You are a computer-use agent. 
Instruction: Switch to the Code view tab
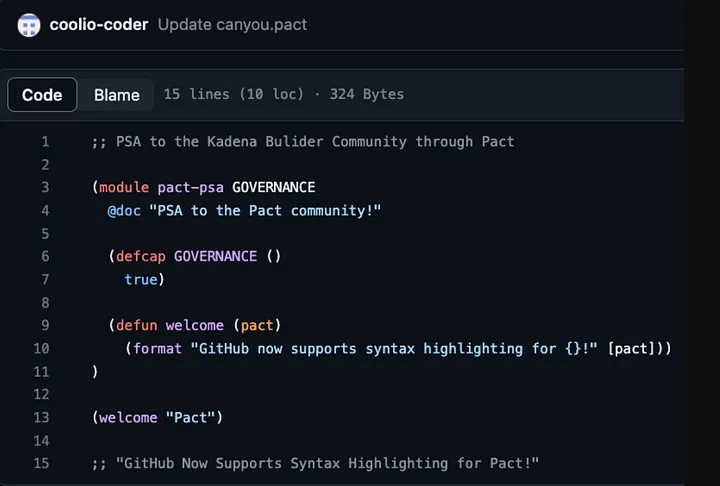(x=42, y=95)
